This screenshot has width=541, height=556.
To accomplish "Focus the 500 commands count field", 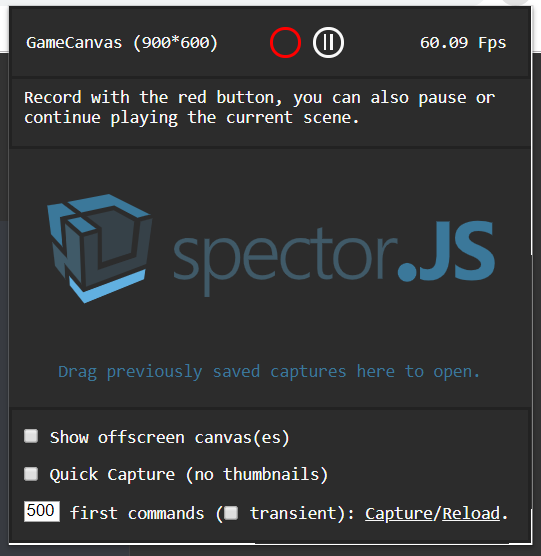I will point(42,511).
